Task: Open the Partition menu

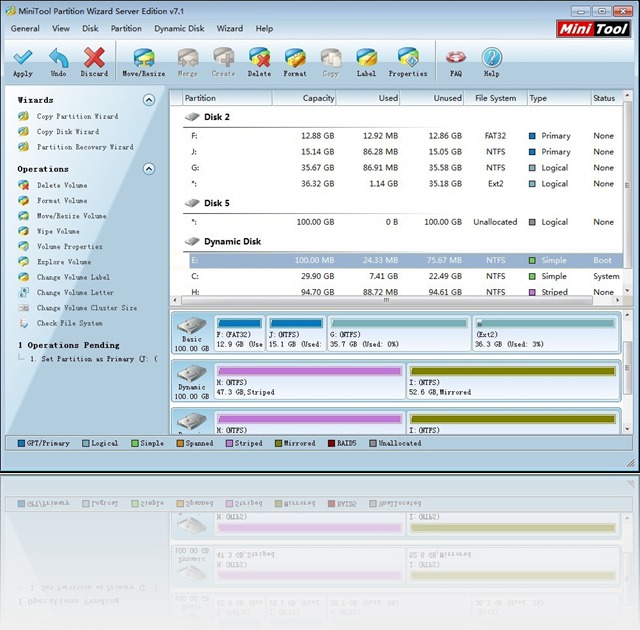Action: [x=126, y=29]
